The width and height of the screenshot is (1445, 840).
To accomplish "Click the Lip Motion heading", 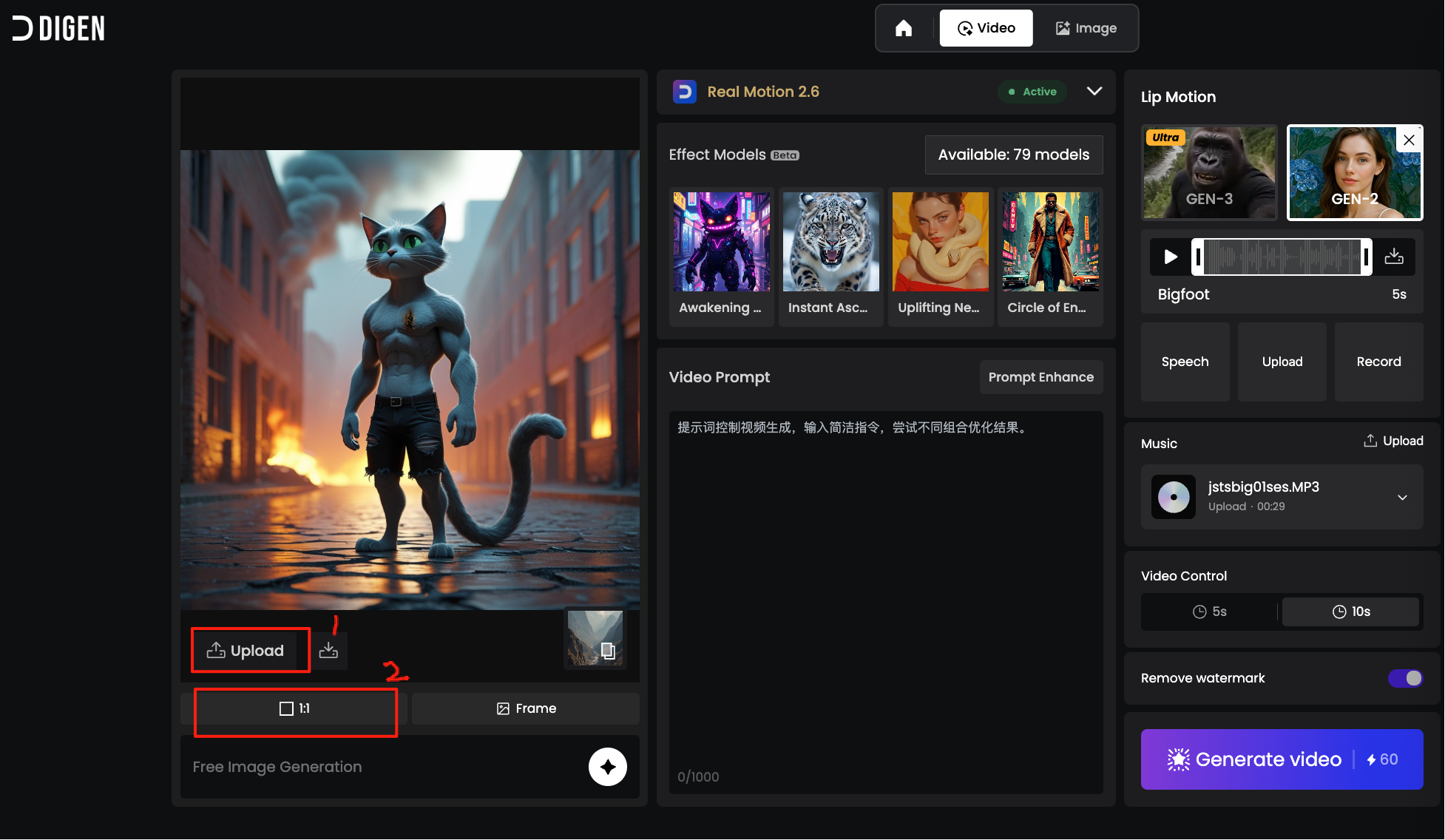I will tap(1178, 97).
